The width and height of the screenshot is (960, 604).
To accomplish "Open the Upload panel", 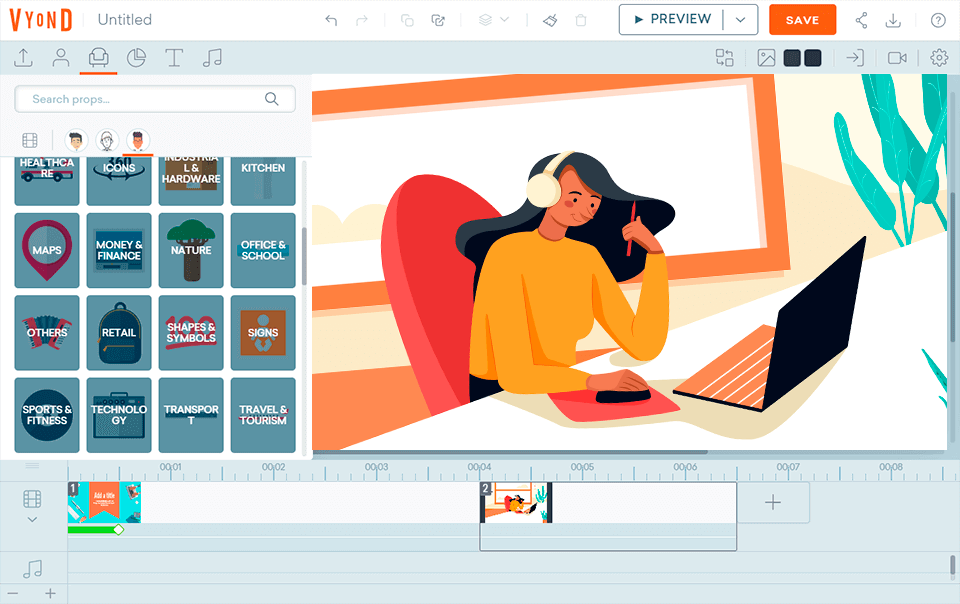I will click(x=22, y=58).
